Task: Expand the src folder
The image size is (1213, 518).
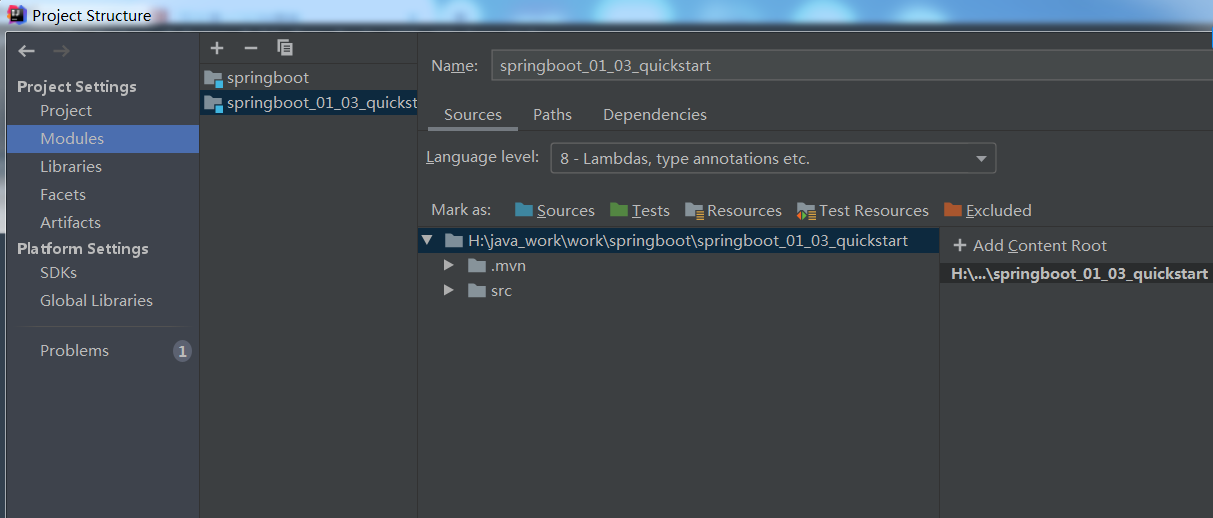Action: click(x=449, y=291)
